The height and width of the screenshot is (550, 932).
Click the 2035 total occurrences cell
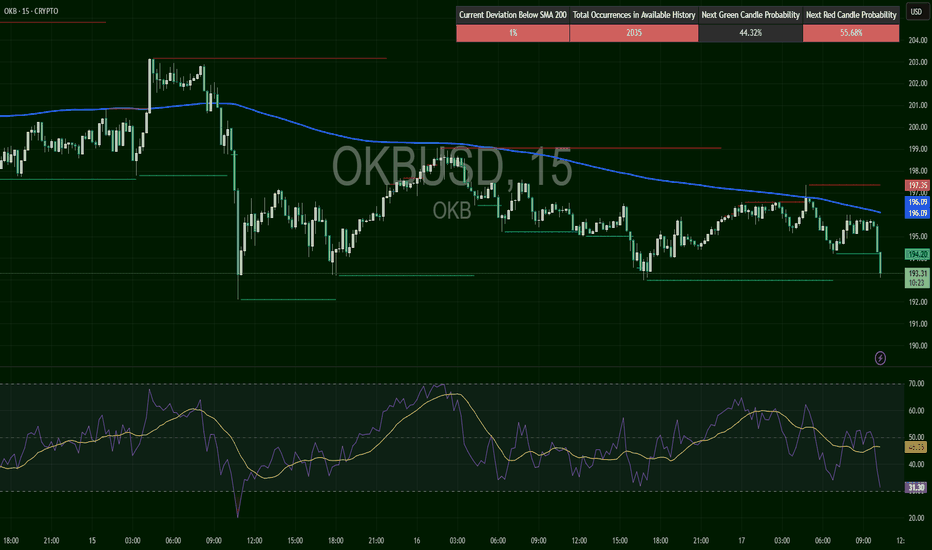tap(633, 33)
